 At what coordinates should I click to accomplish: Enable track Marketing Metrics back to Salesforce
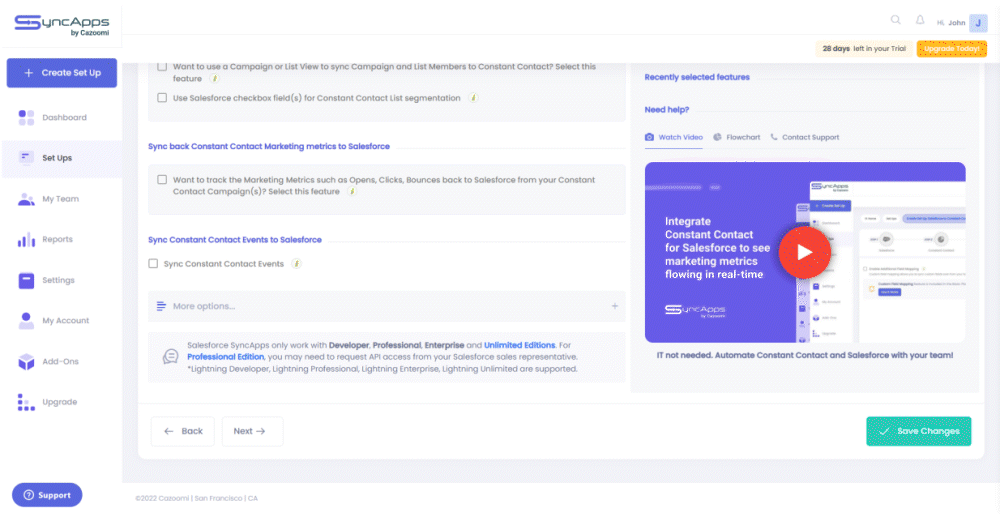(x=162, y=180)
